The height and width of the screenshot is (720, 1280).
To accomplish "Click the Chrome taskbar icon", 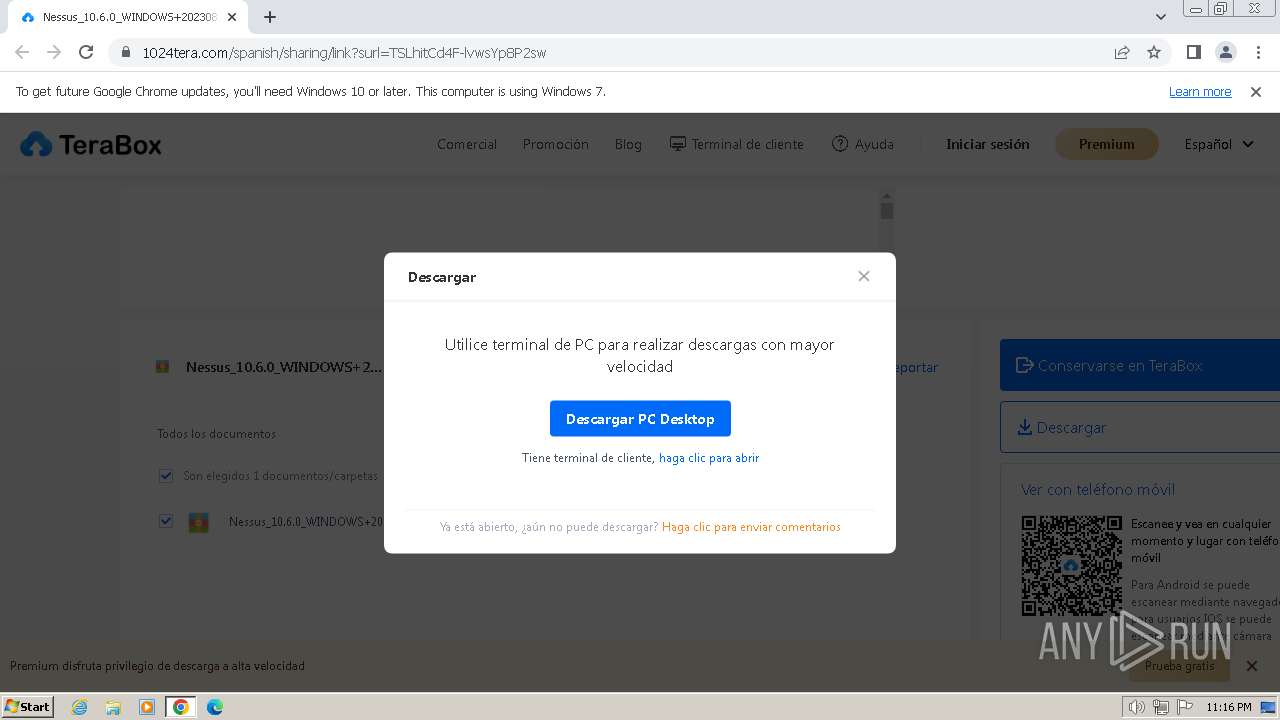I will tap(180, 707).
